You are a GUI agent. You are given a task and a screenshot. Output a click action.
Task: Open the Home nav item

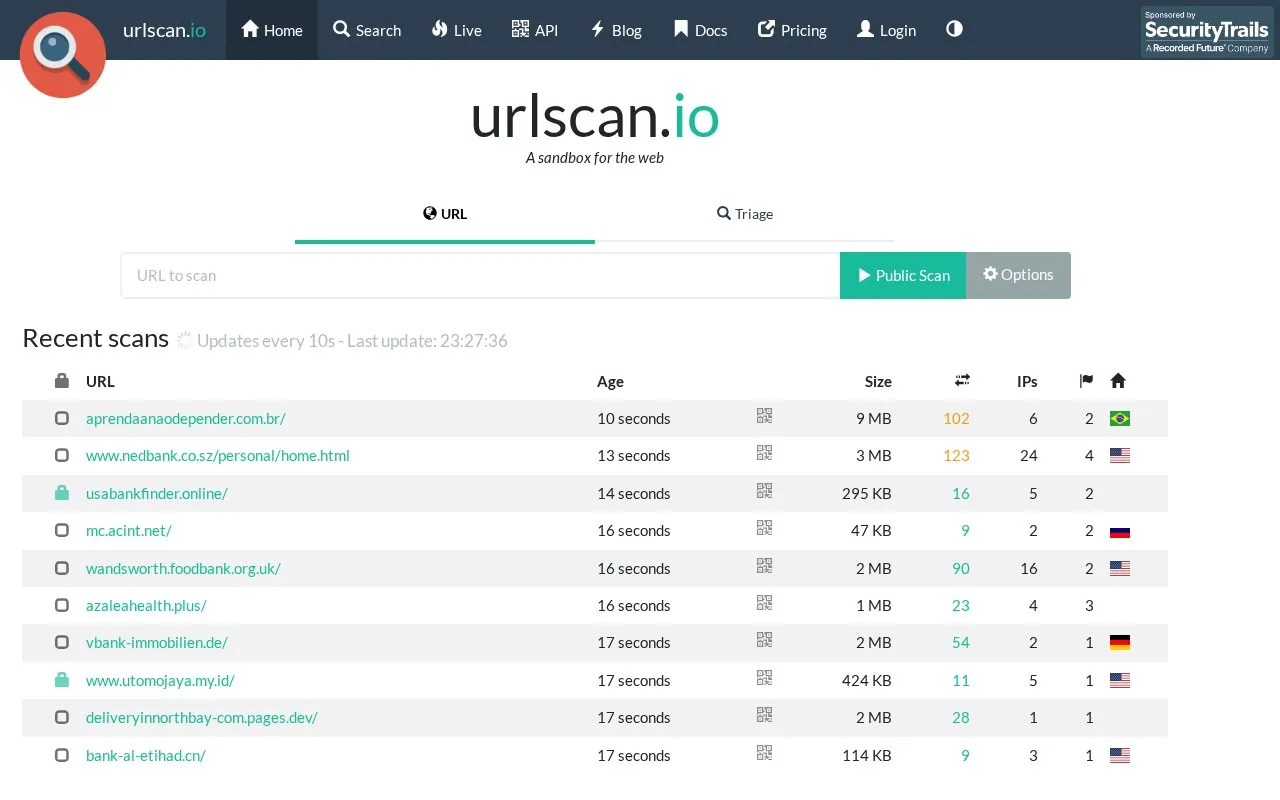point(272,30)
